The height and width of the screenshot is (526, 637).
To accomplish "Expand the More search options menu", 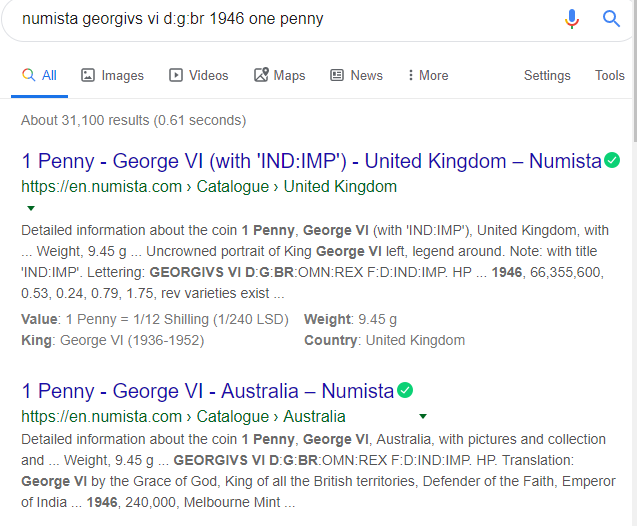I will pos(427,75).
